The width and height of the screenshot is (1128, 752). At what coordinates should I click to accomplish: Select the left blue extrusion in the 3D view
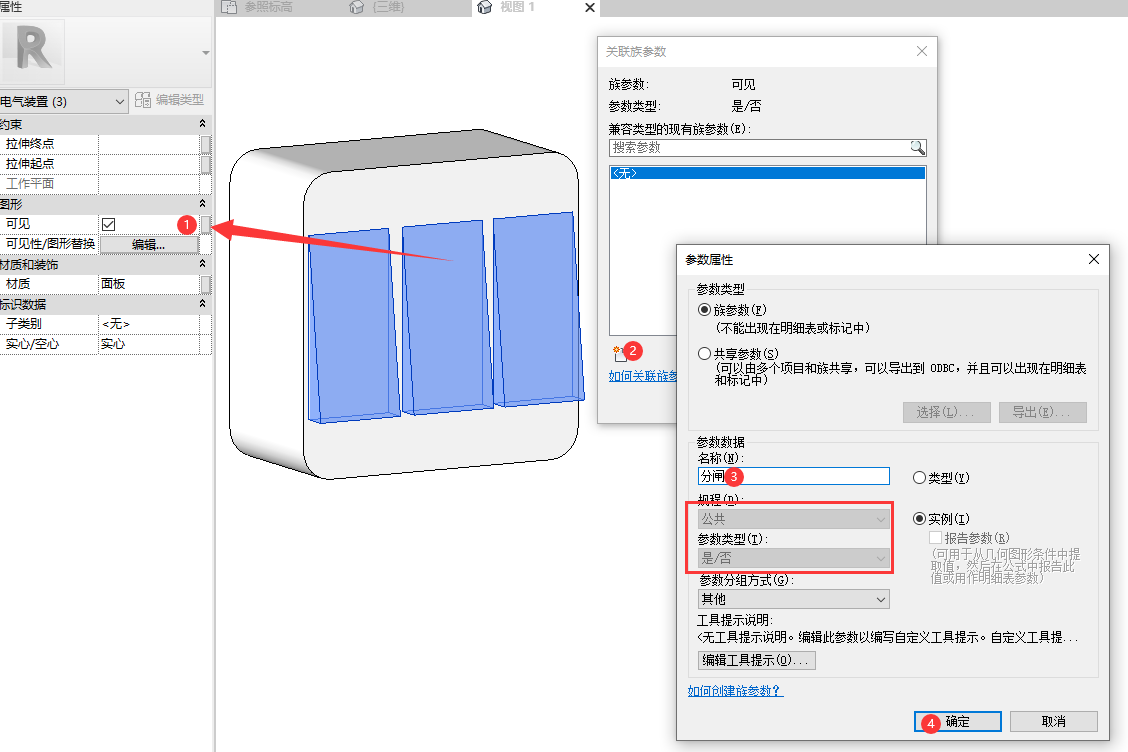point(352,325)
